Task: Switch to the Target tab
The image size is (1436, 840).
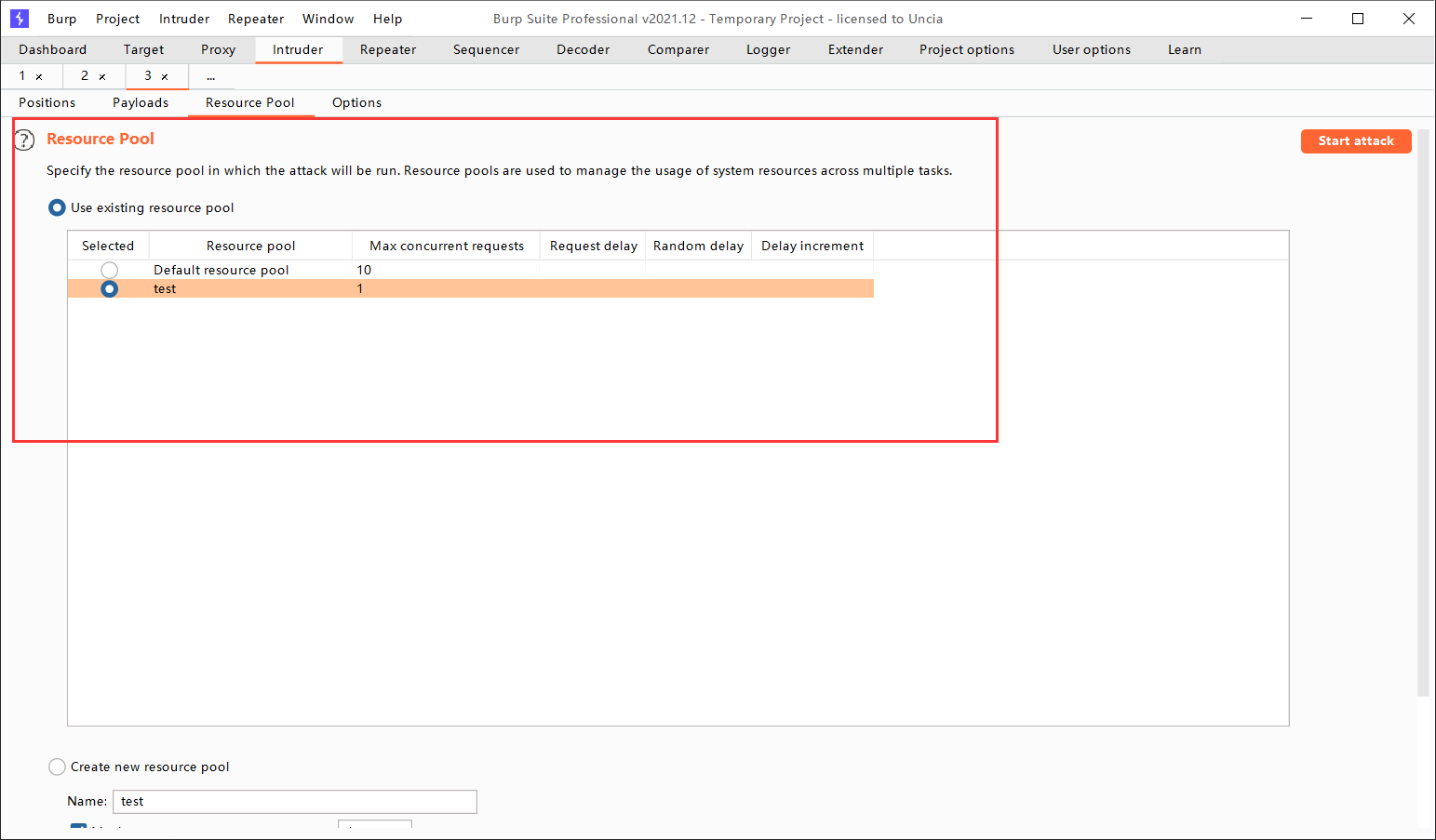Action: (143, 50)
